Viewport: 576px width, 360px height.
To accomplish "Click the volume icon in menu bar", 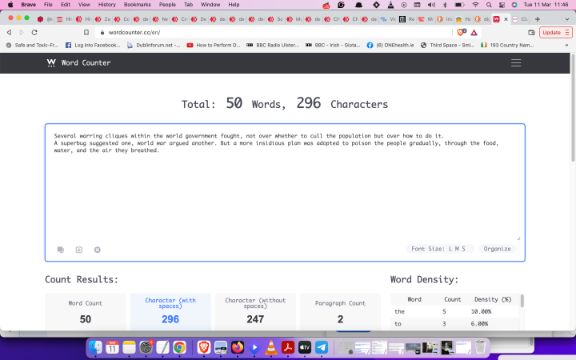I will pyautogui.click(x=431, y=5).
